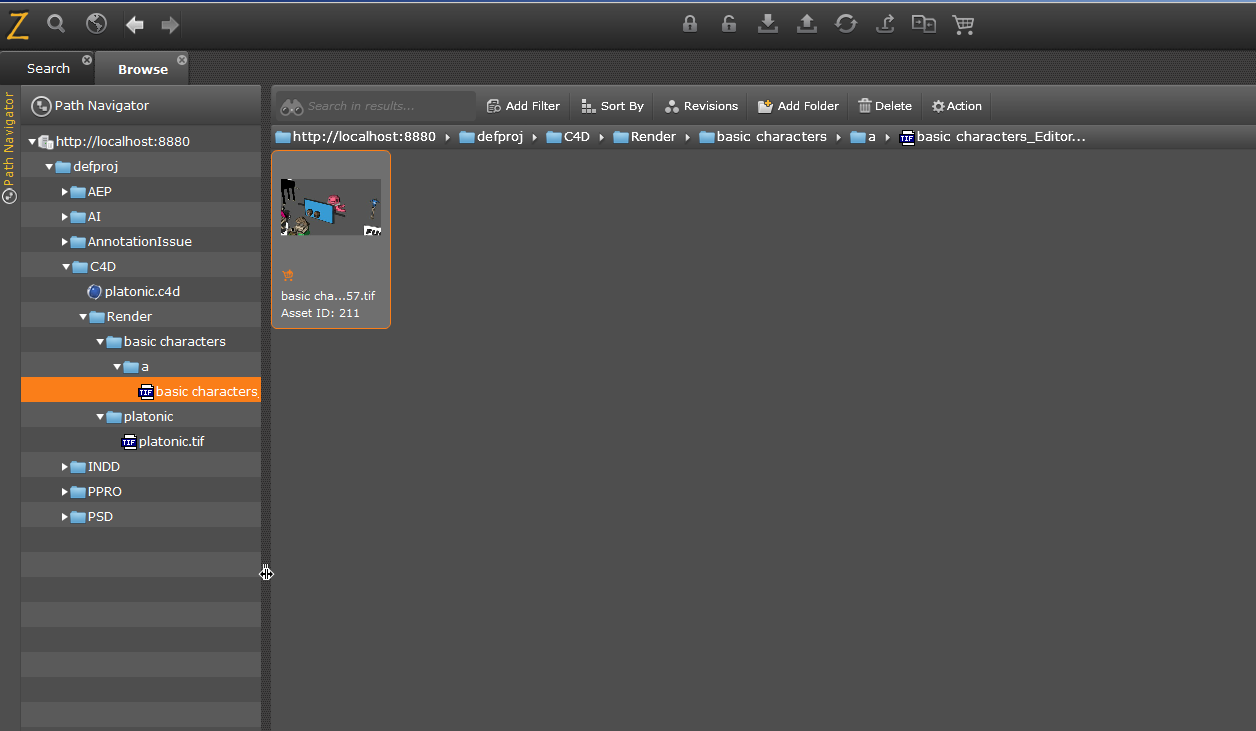Expand the INDD folder arrow

(65, 467)
